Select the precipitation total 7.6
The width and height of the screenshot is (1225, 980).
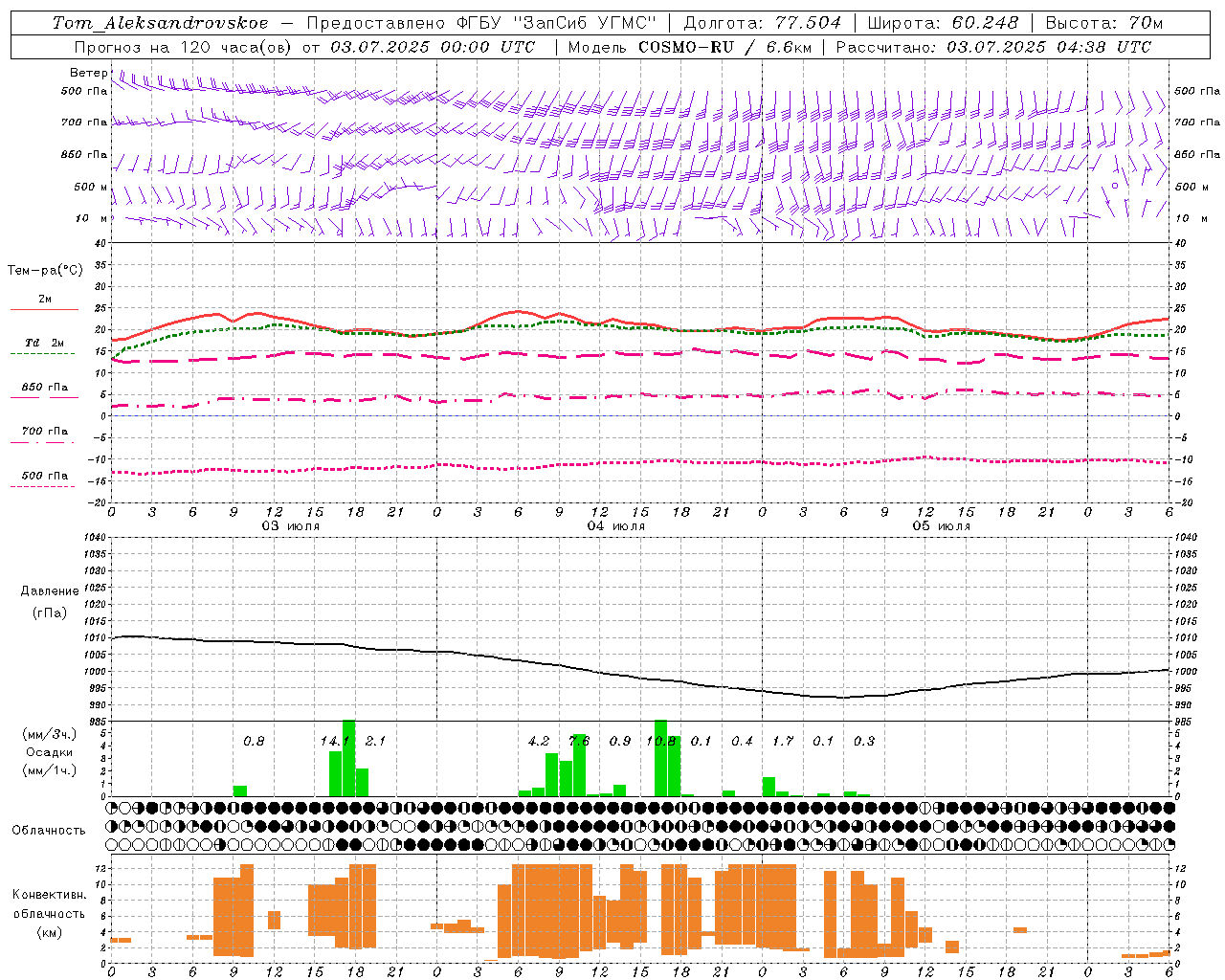tap(579, 742)
